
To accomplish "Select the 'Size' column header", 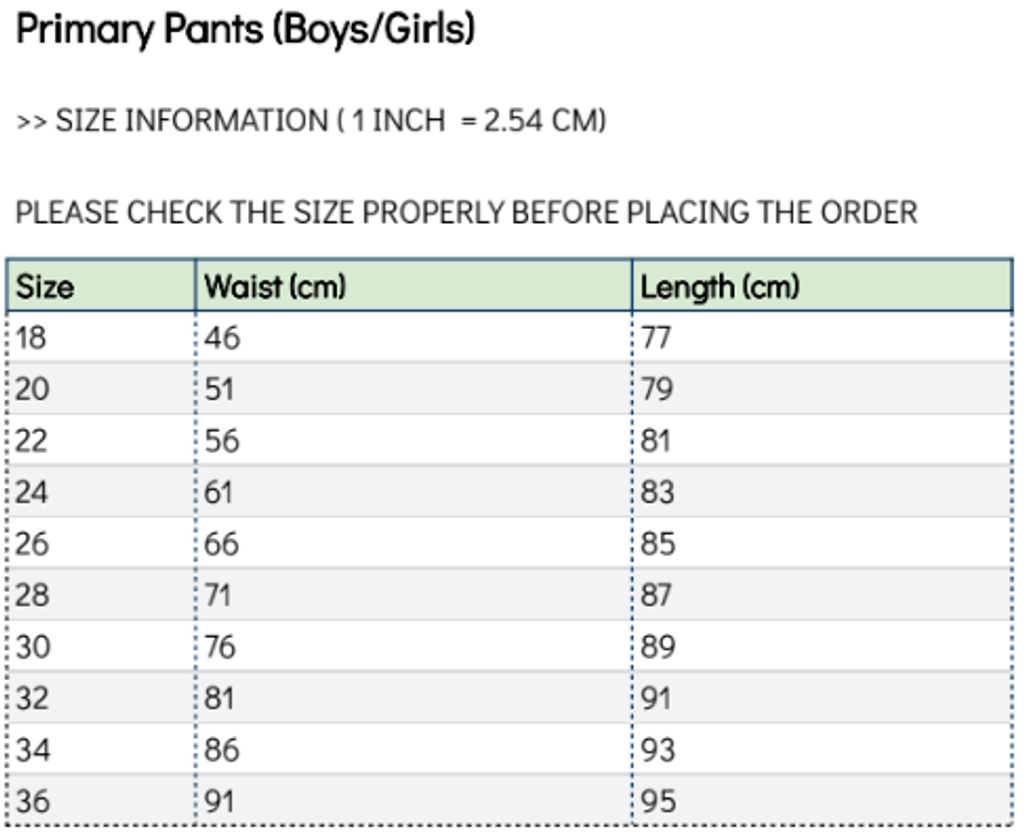I will point(46,287).
